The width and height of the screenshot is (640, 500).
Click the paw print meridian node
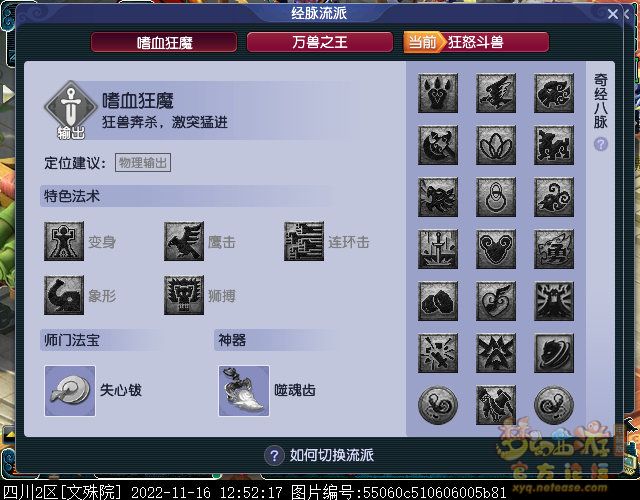pos(438,93)
